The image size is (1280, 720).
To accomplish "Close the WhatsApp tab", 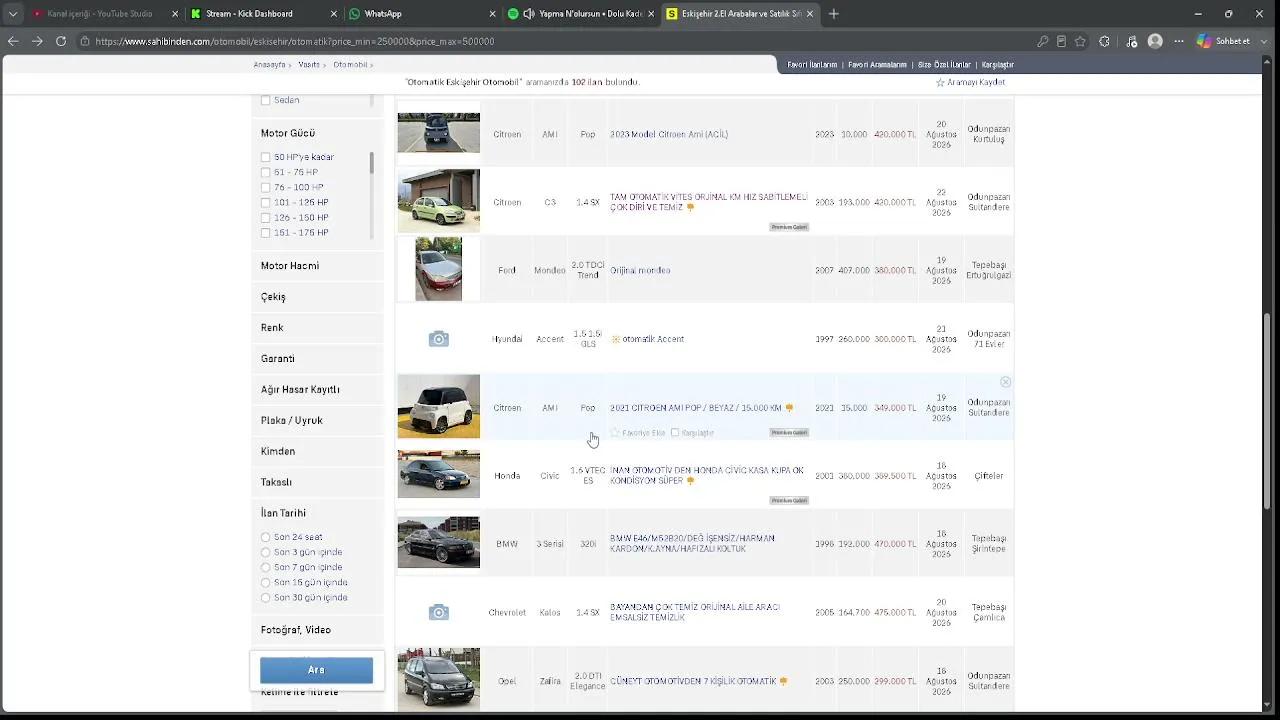I will coord(492,14).
